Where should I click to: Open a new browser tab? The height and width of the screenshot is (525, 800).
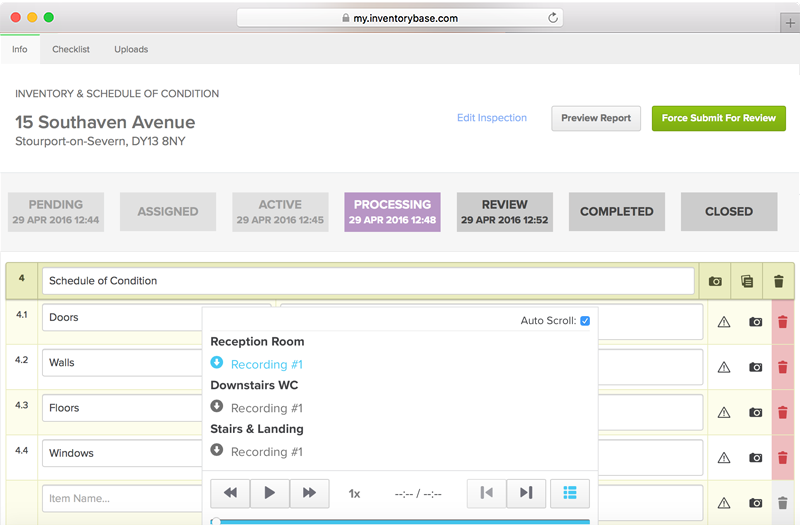coord(790,23)
